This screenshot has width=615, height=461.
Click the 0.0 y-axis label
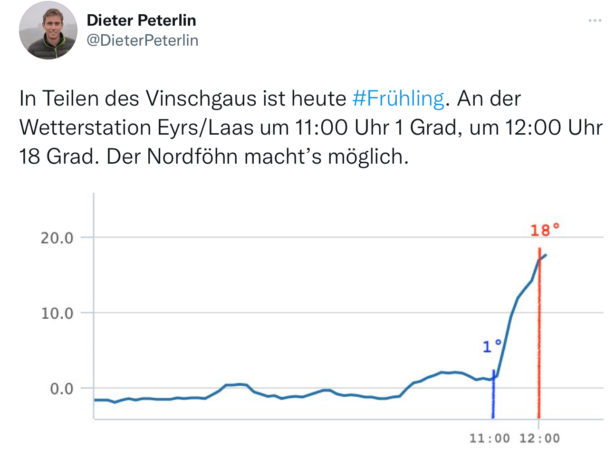click(x=62, y=389)
